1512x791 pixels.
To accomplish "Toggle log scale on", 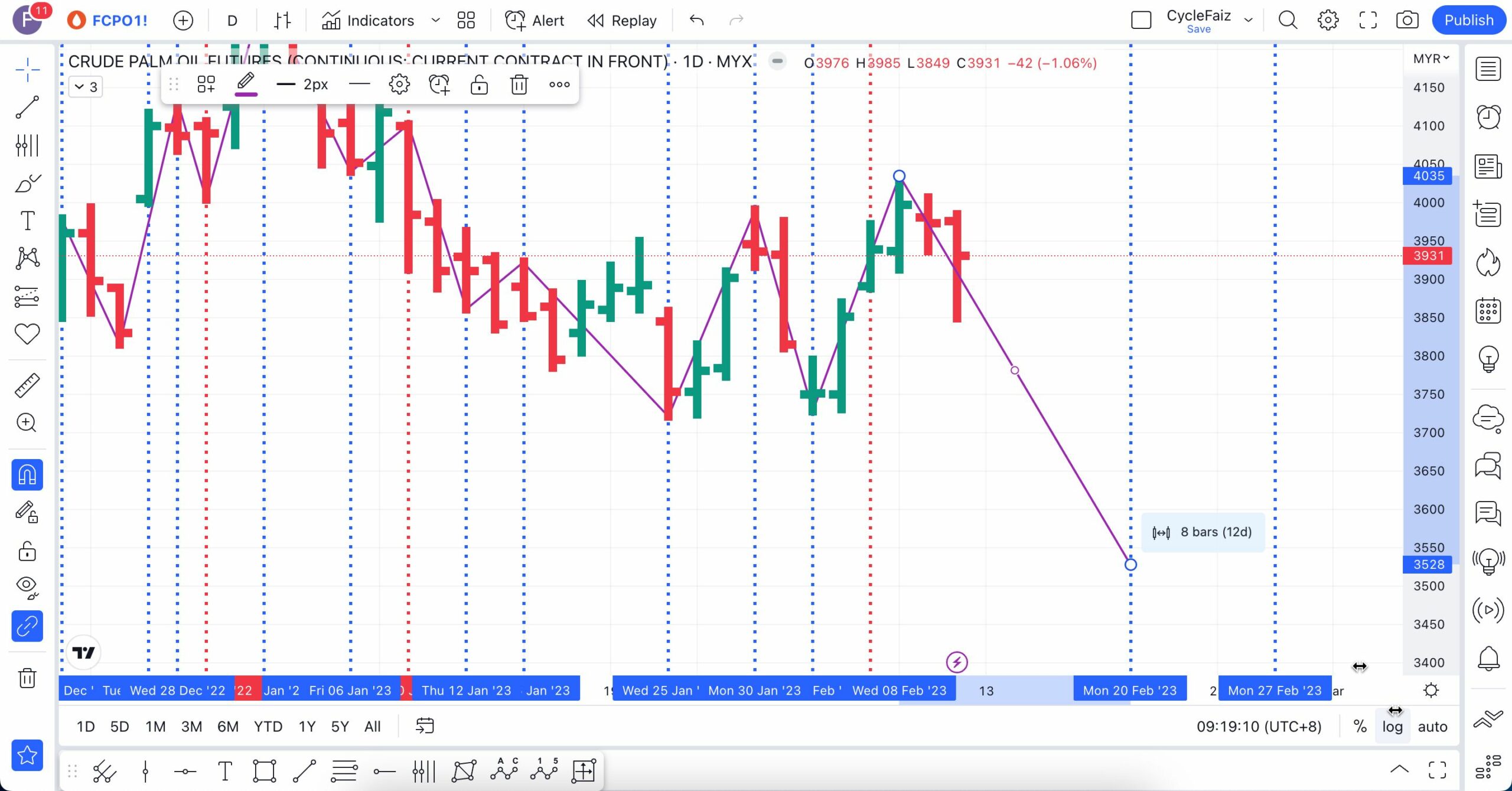I will tap(1392, 727).
